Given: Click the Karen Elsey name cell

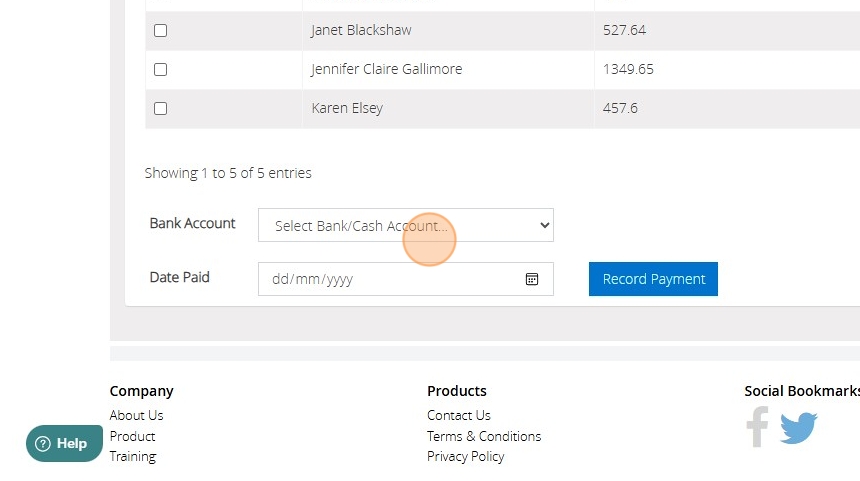Looking at the screenshot, I should pyautogui.click(x=347, y=108).
